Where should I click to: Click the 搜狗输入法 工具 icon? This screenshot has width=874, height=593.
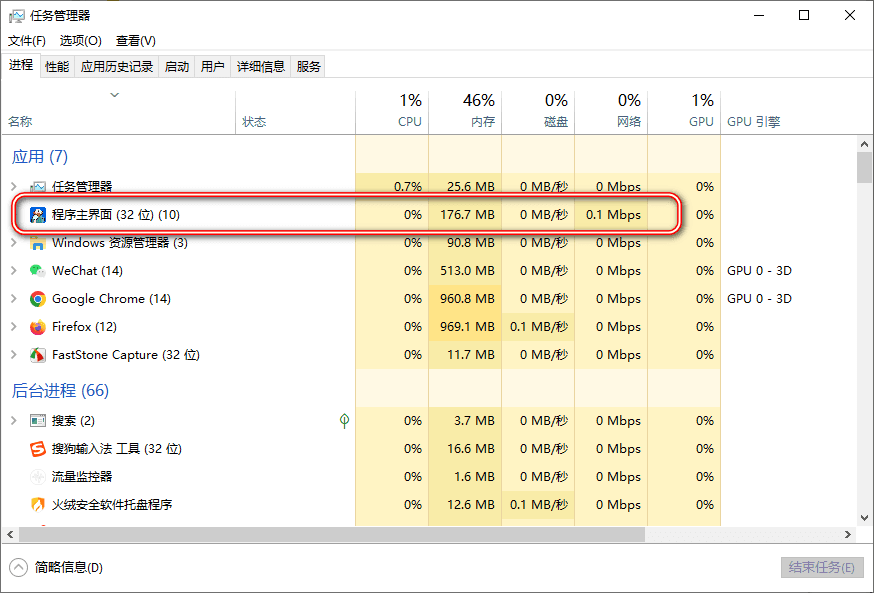[x=37, y=449]
